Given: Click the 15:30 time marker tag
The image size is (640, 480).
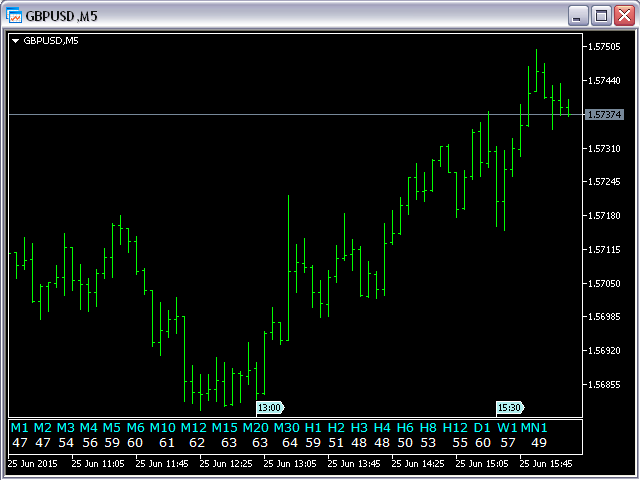Looking at the screenshot, I should (x=510, y=407).
